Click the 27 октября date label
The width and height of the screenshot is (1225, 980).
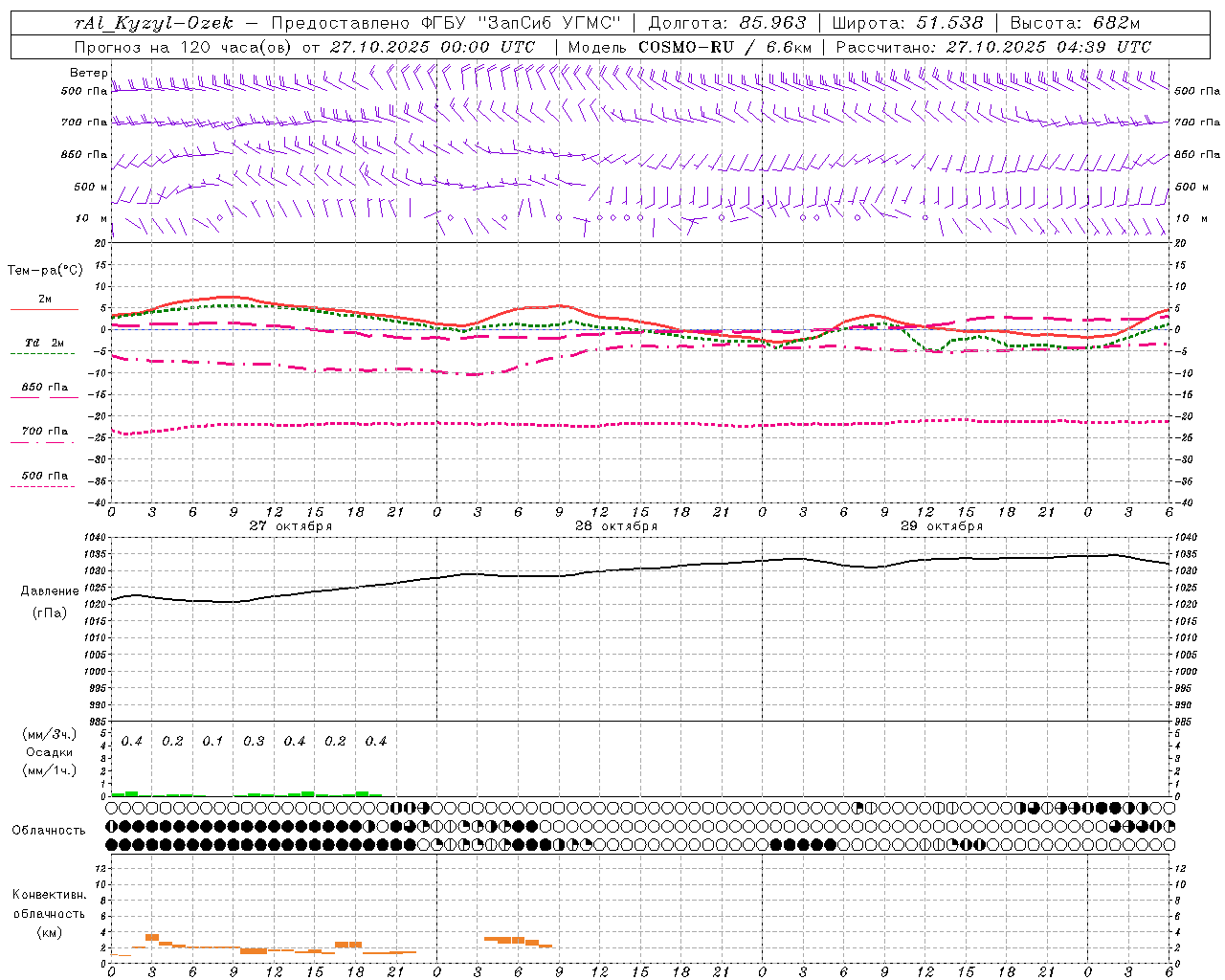click(291, 526)
